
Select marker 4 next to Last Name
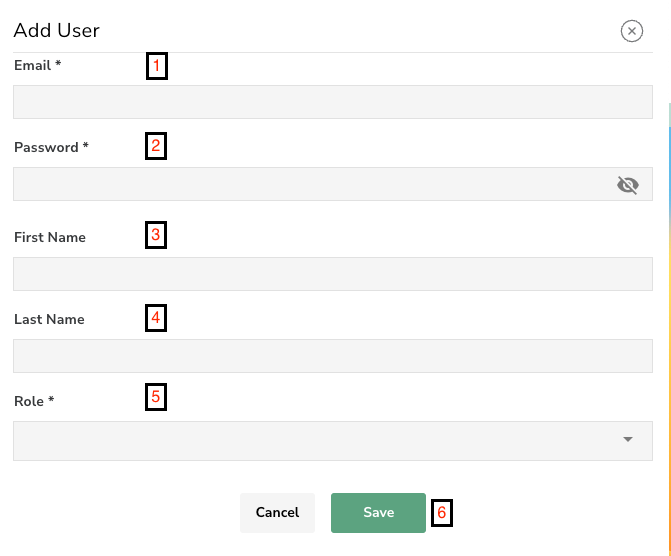tap(156, 318)
